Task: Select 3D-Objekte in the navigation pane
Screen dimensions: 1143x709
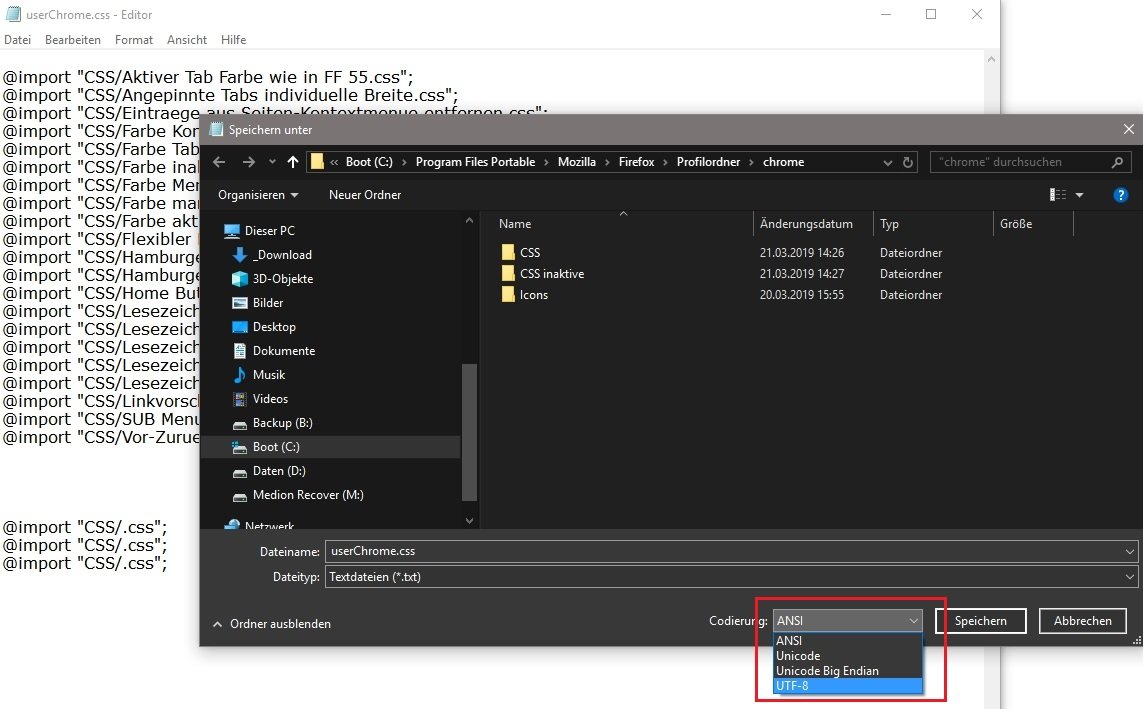Action: tap(282, 279)
